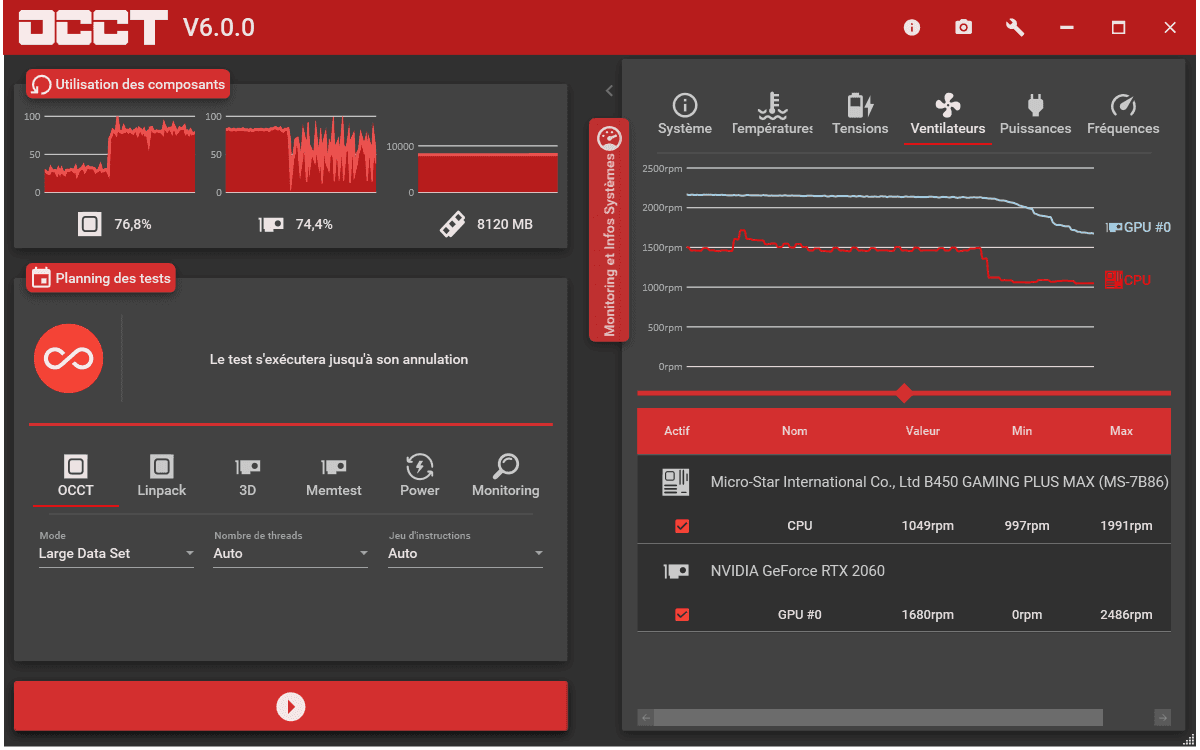Open the Fréquences monitoring tab
1200x750 pixels.
coord(1123,115)
